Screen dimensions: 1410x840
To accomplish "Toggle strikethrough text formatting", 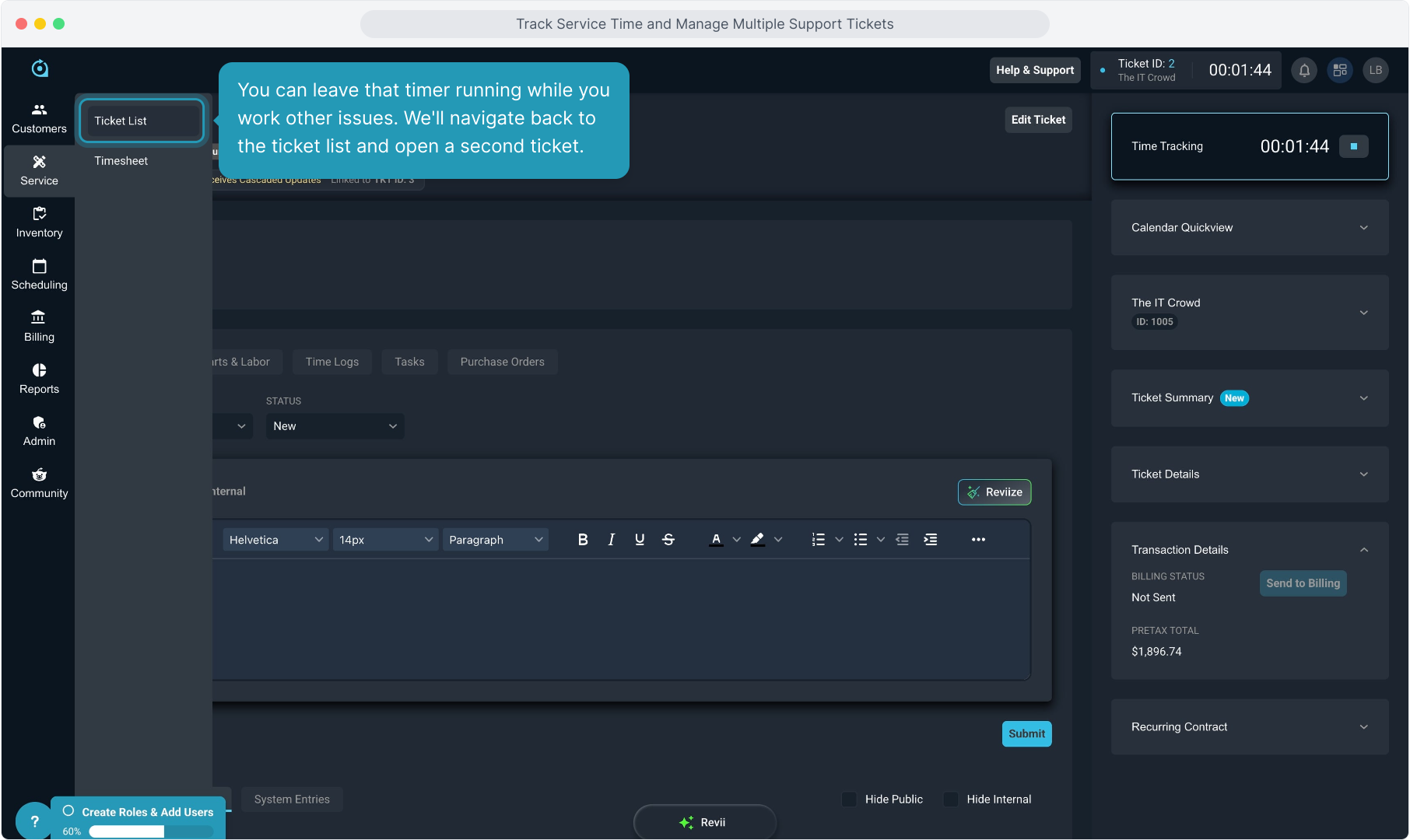I will point(668,540).
